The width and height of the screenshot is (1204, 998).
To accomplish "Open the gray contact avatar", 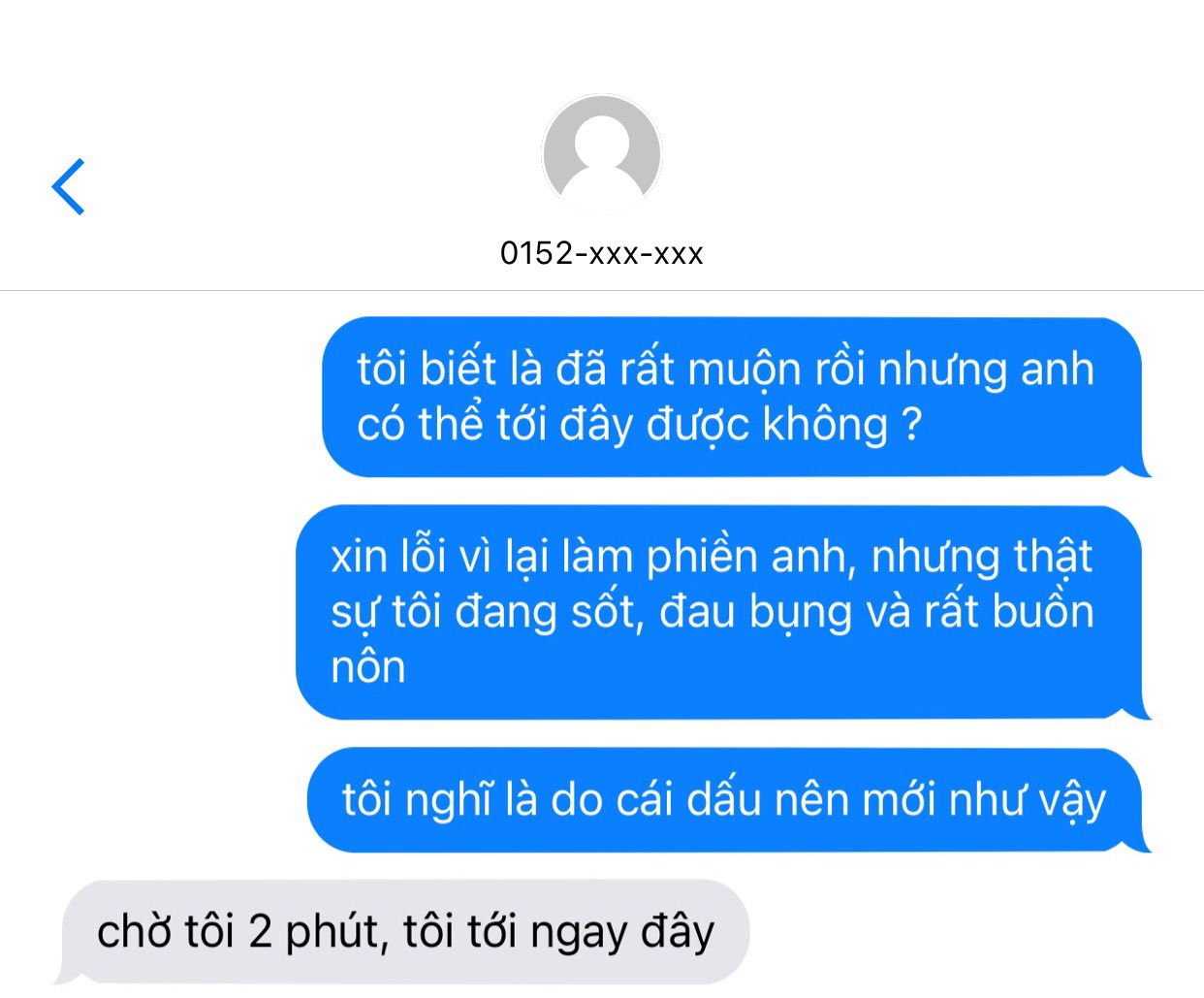I will pos(601,155).
